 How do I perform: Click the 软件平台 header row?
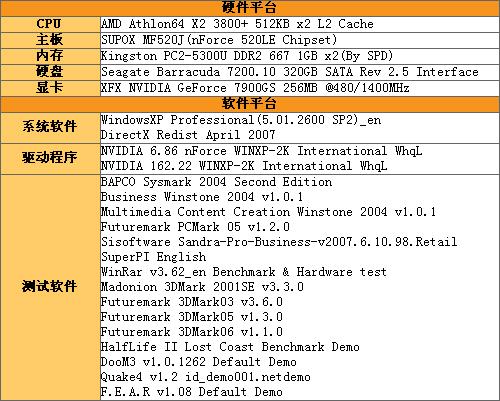[250, 104]
